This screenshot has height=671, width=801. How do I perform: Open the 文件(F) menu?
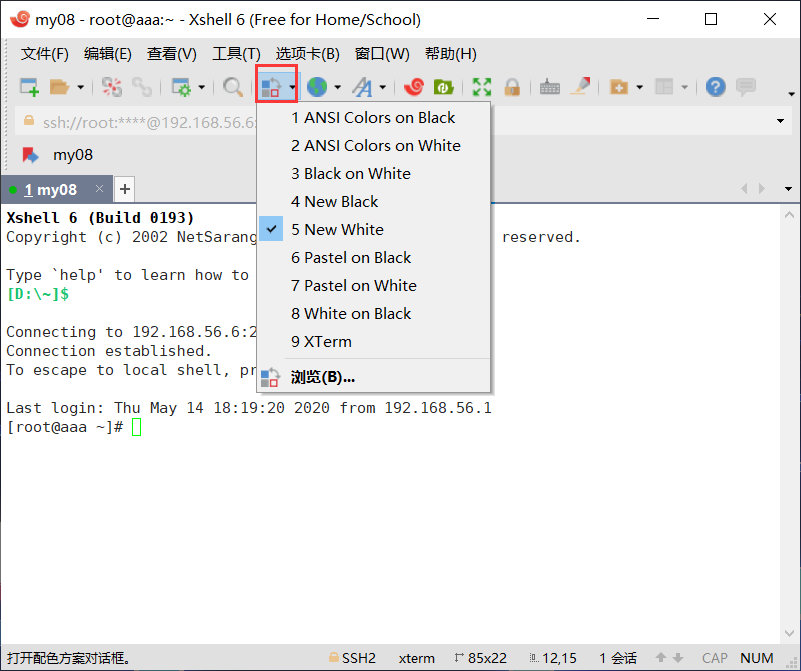click(44, 54)
